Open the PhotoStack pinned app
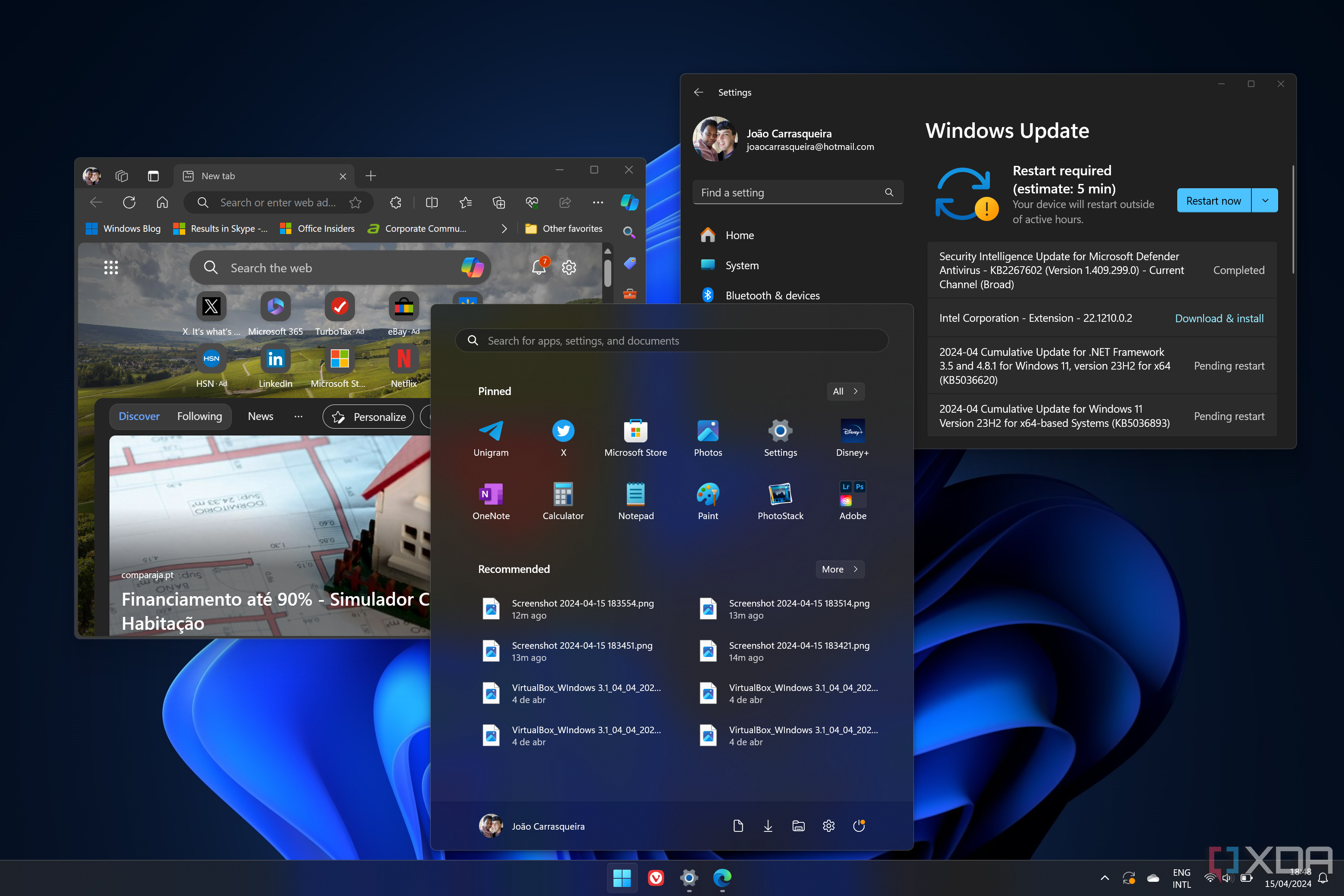The width and height of the screenshot is (1344, 896). pyautogui.click(x=780, y=495)
